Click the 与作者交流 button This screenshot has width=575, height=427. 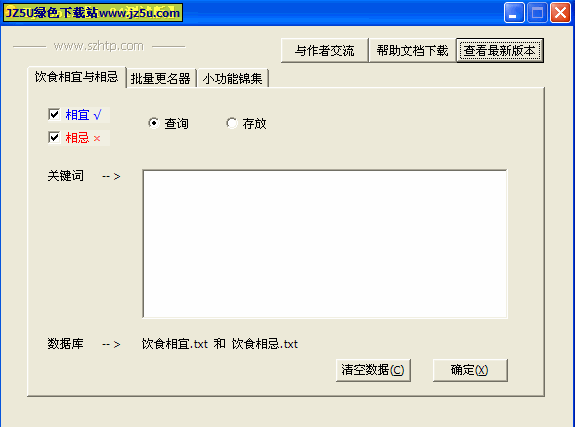(324, 51)
